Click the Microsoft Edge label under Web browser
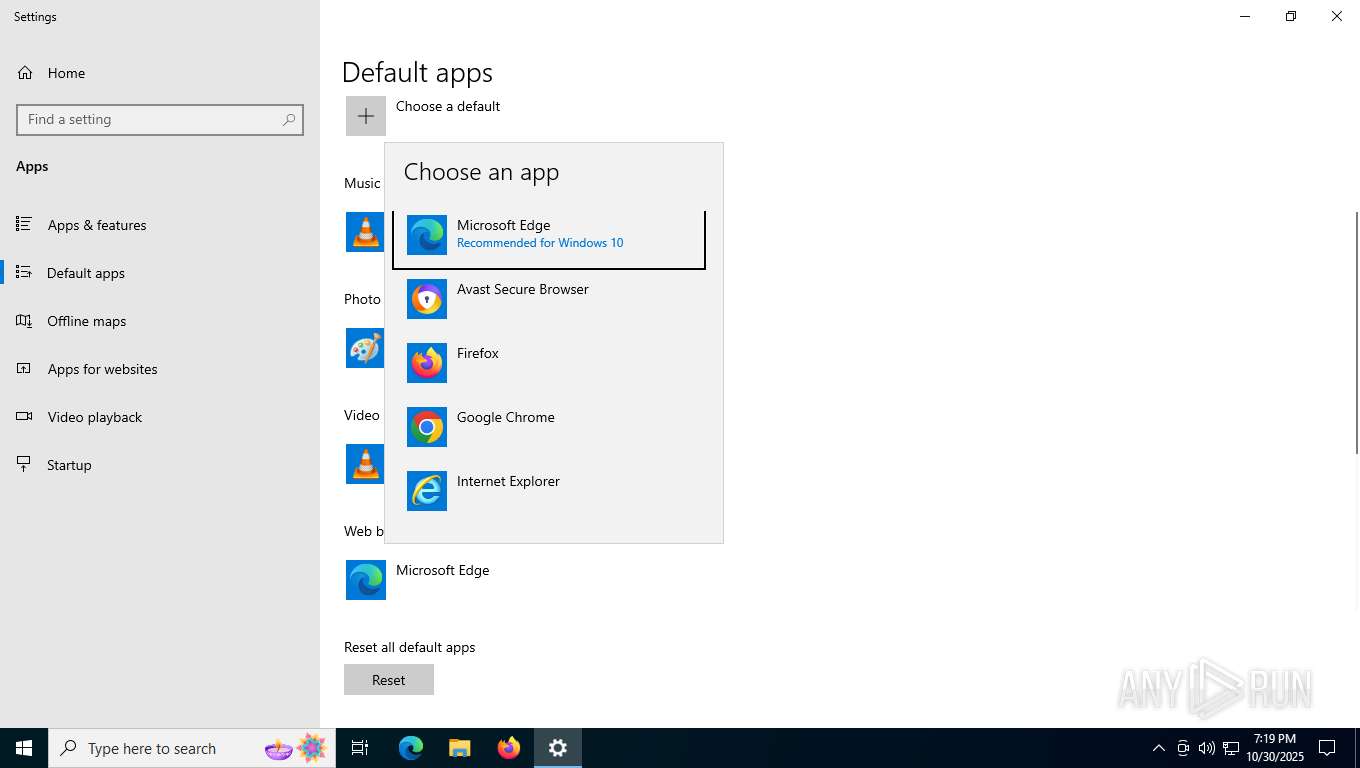 tap(442, 570)
